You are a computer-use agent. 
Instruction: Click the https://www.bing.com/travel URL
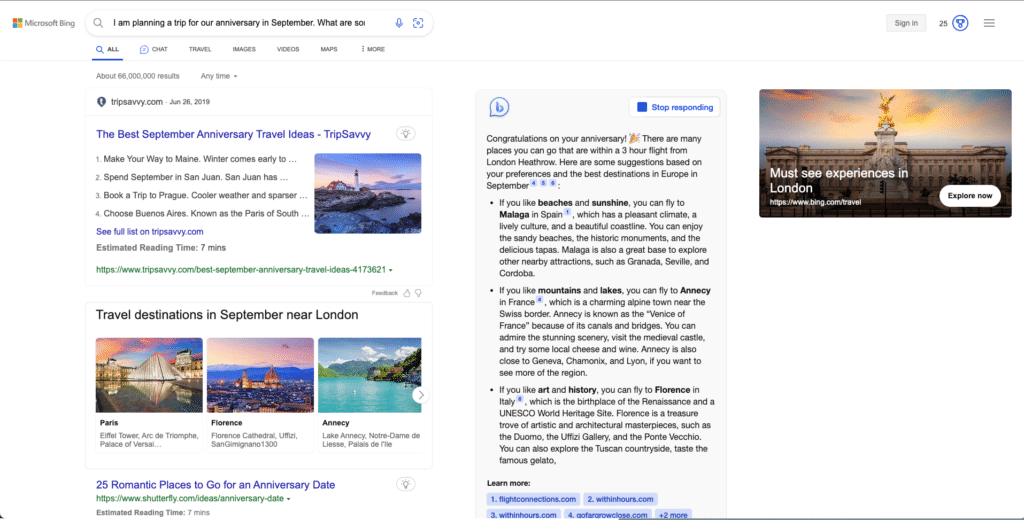coord(815,203)
